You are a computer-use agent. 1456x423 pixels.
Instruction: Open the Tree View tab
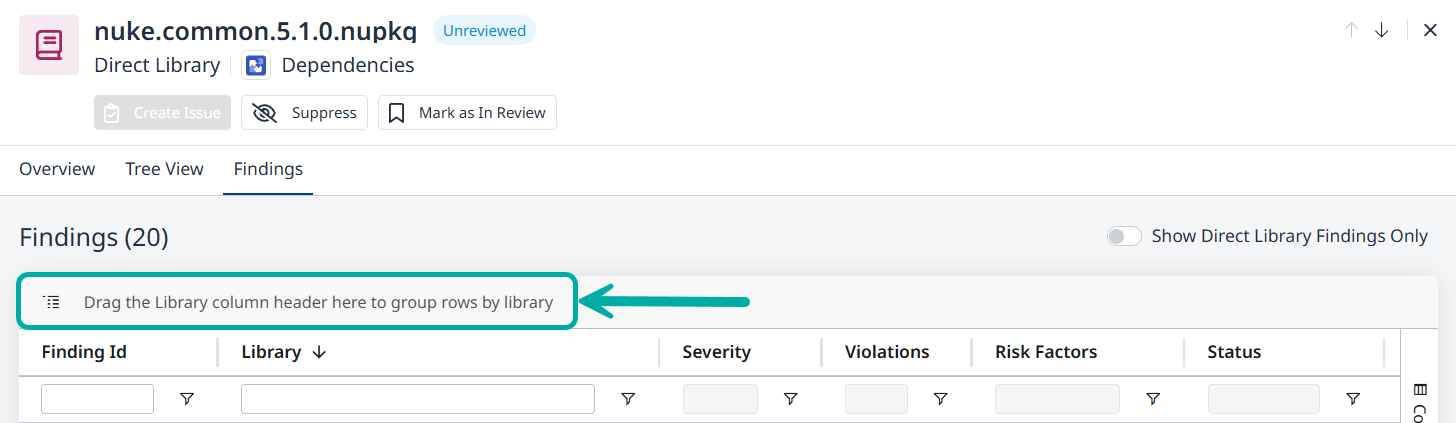(x=164, y=169)
